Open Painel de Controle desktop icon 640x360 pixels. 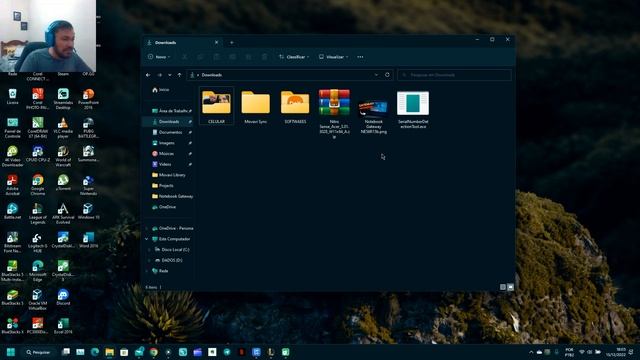pos(12,128)
